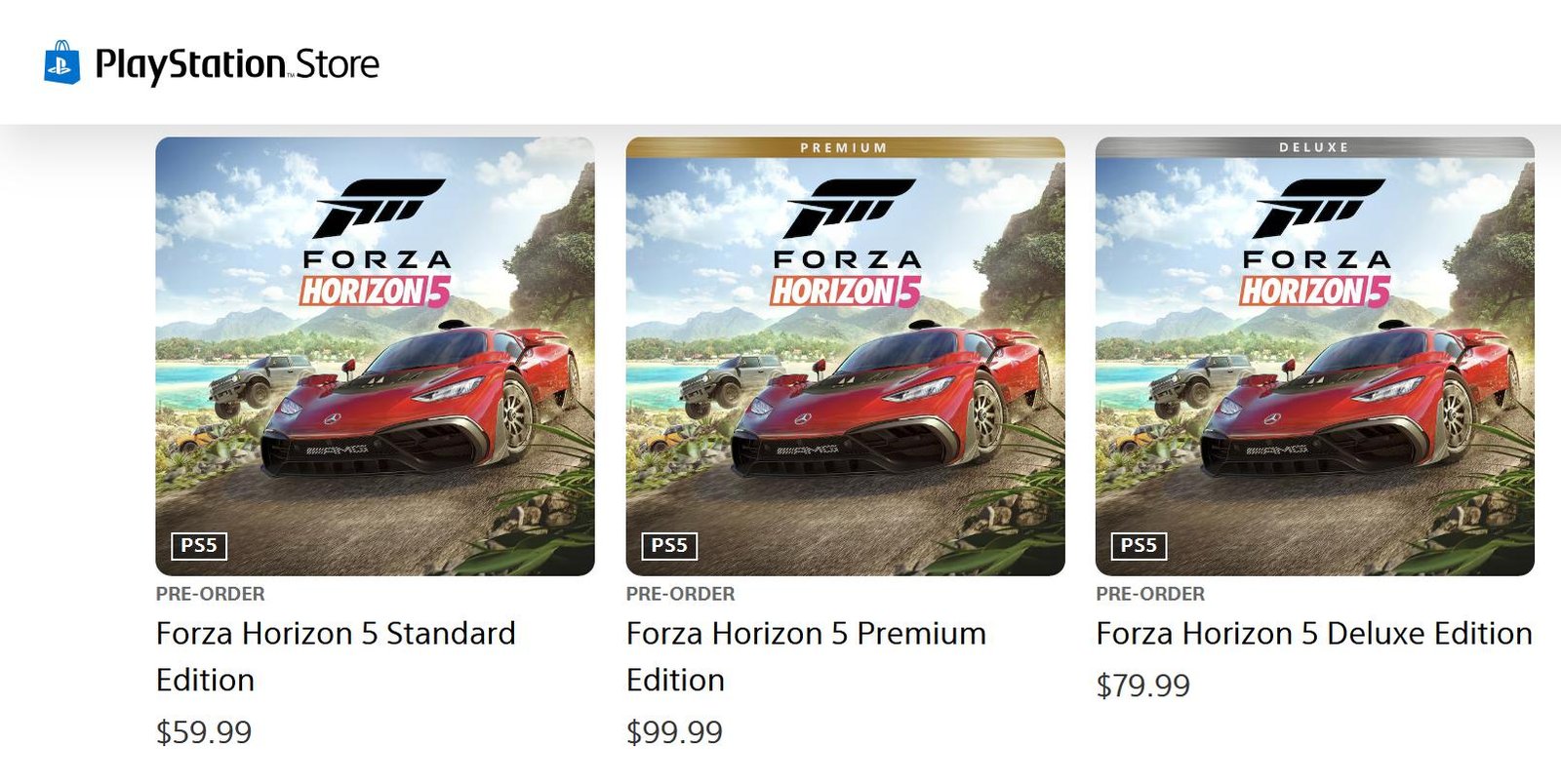Click PRE-ORDER label above Deluxe Edition title

pyautogui.click(x=1149, y=594)
